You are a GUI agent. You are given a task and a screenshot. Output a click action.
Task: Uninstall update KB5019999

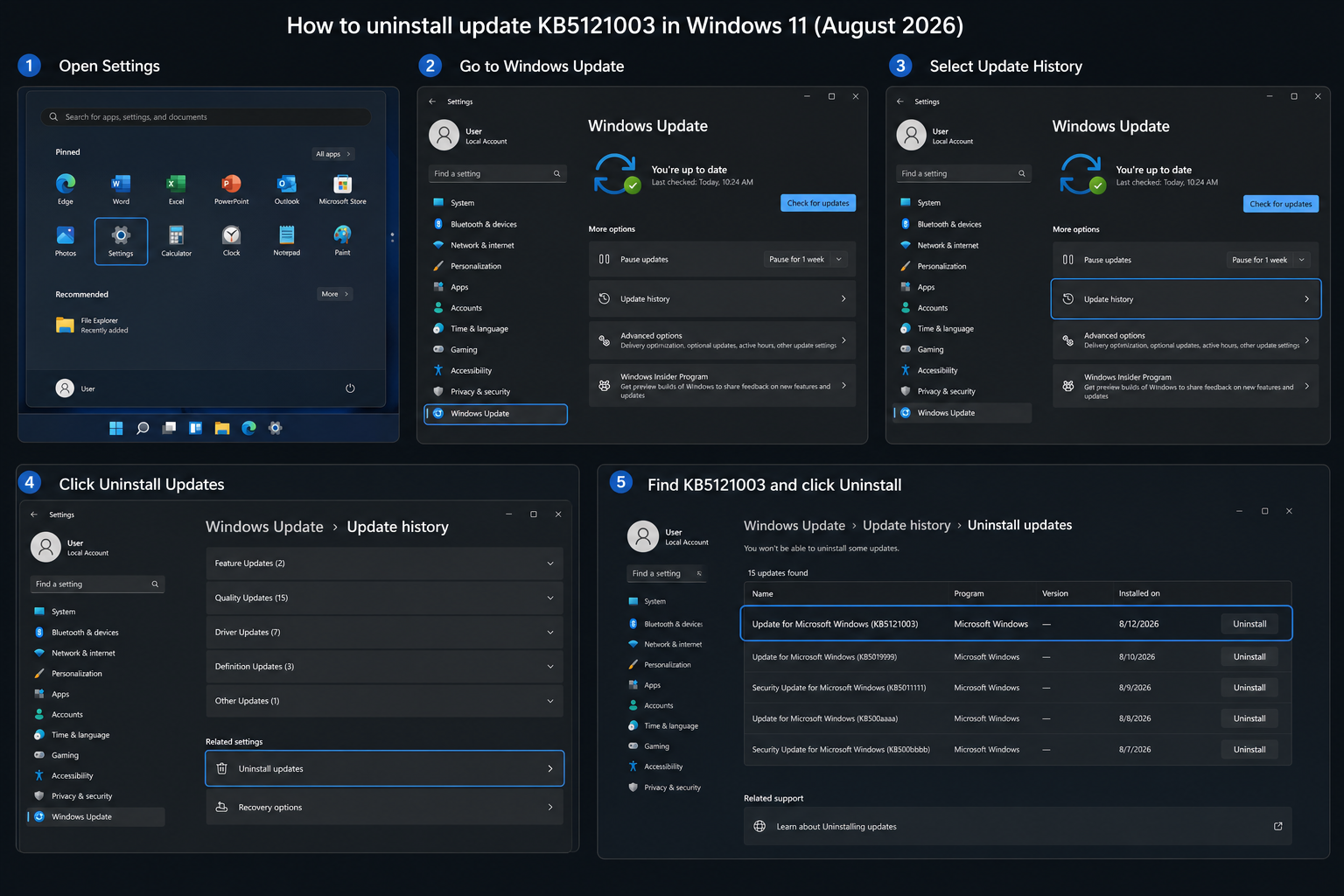(x=1249, y=656)
